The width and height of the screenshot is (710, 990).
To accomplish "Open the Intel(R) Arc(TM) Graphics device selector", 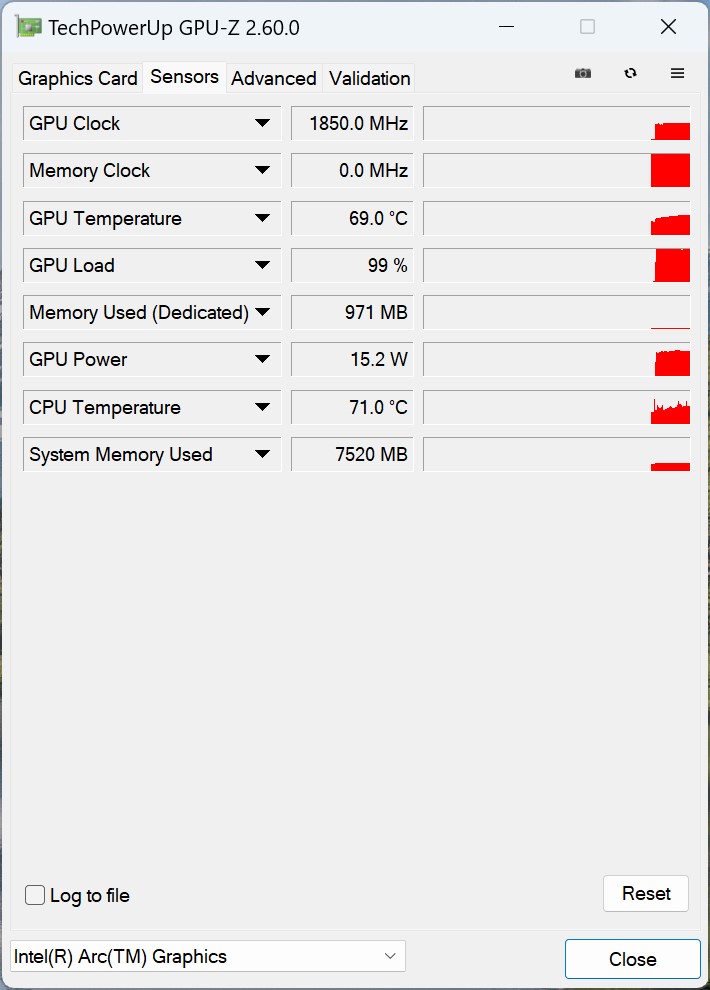I will tap(208, 956).
